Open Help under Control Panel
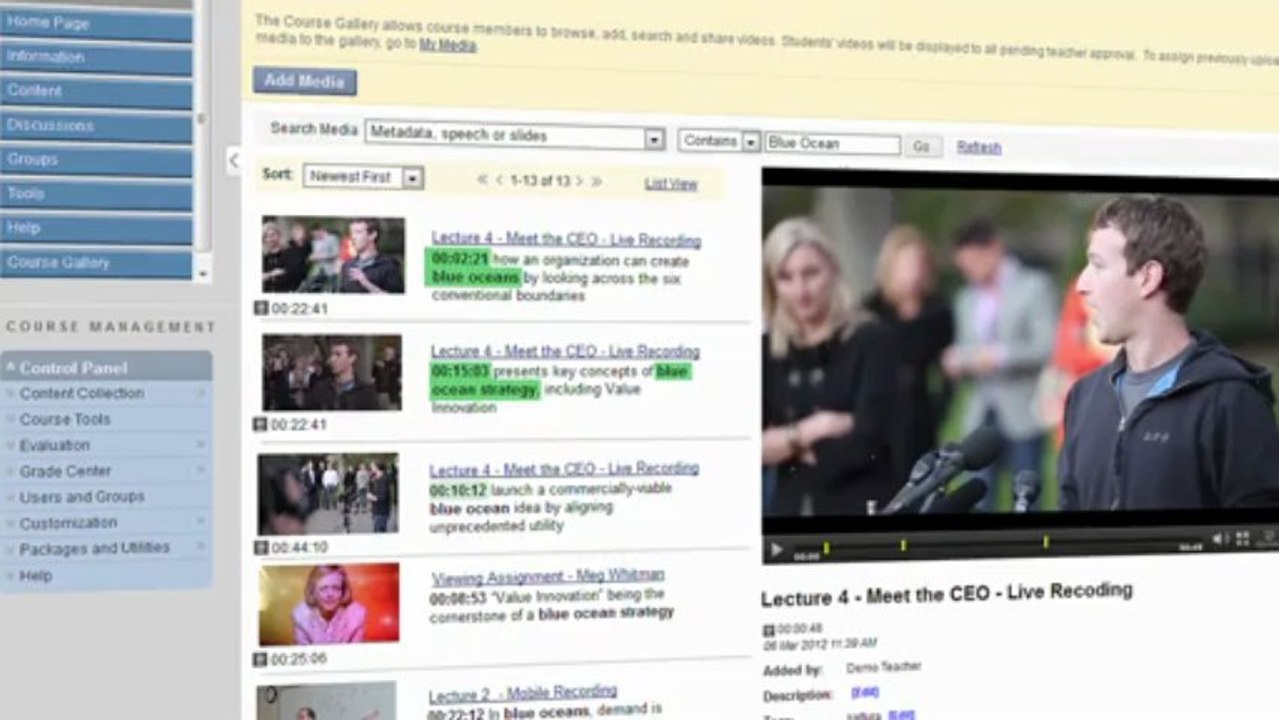Viewport: 1279px width, 720px height. (x=35, y=576)
